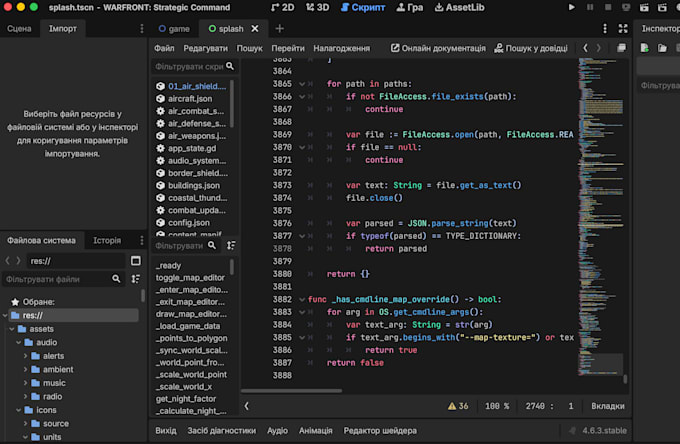Jump to toggle_map_editor method

(191, 278)
